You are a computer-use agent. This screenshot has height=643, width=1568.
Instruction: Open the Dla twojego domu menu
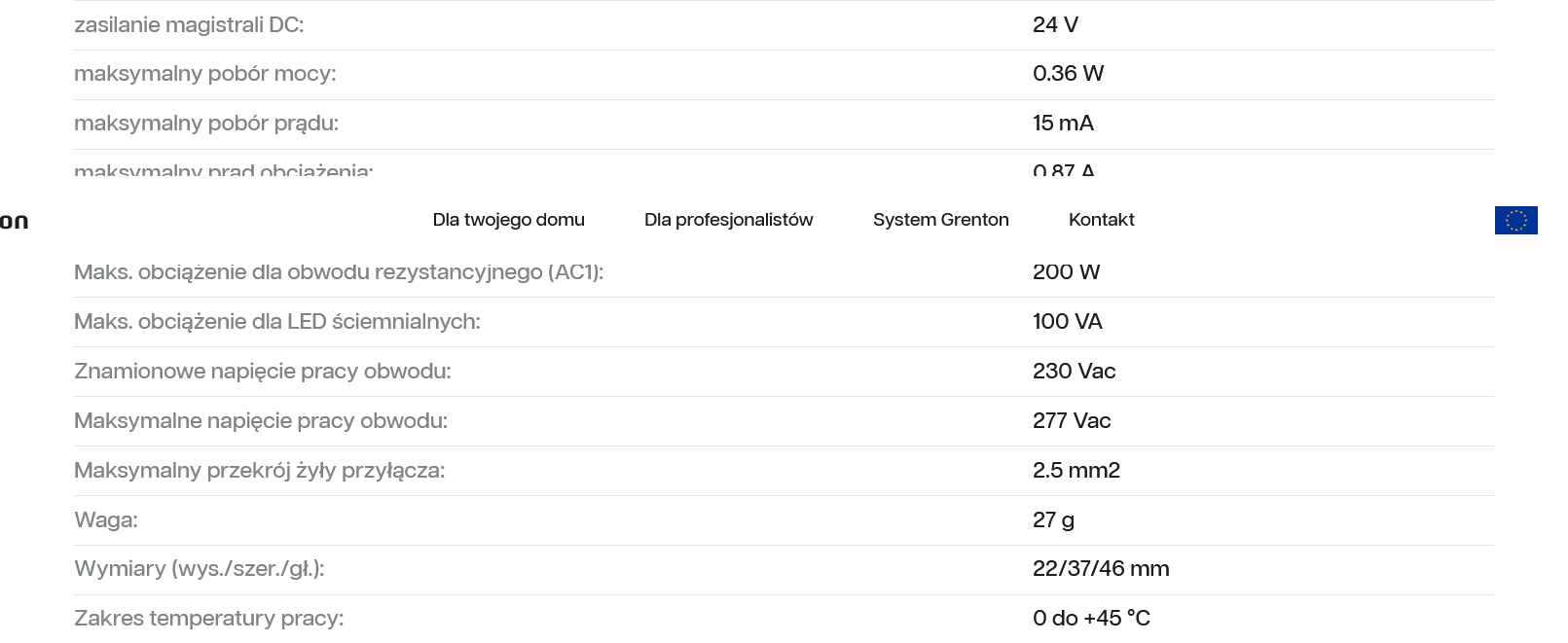(x=508, y=220)
